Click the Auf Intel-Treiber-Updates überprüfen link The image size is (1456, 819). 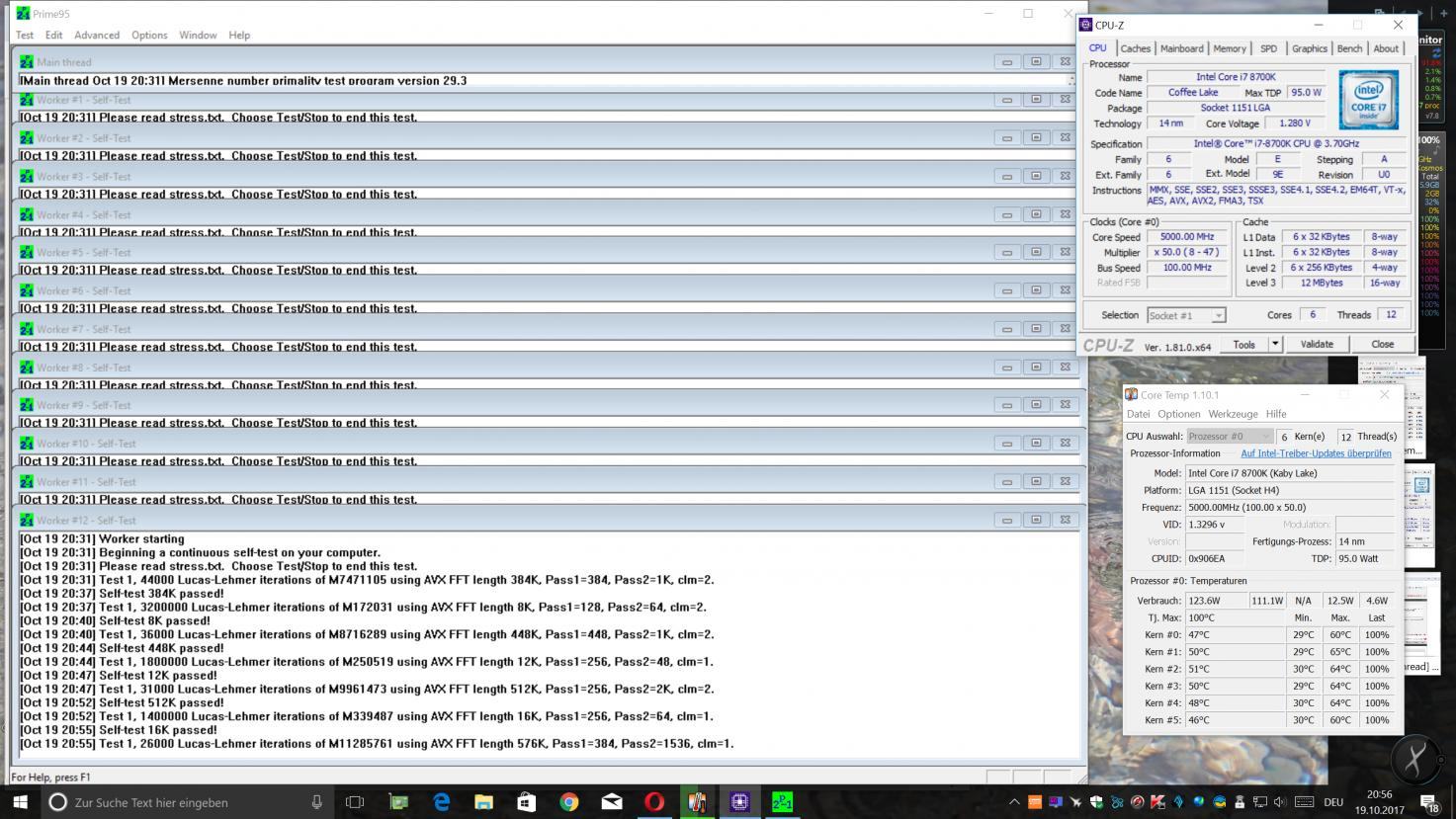1316,453
